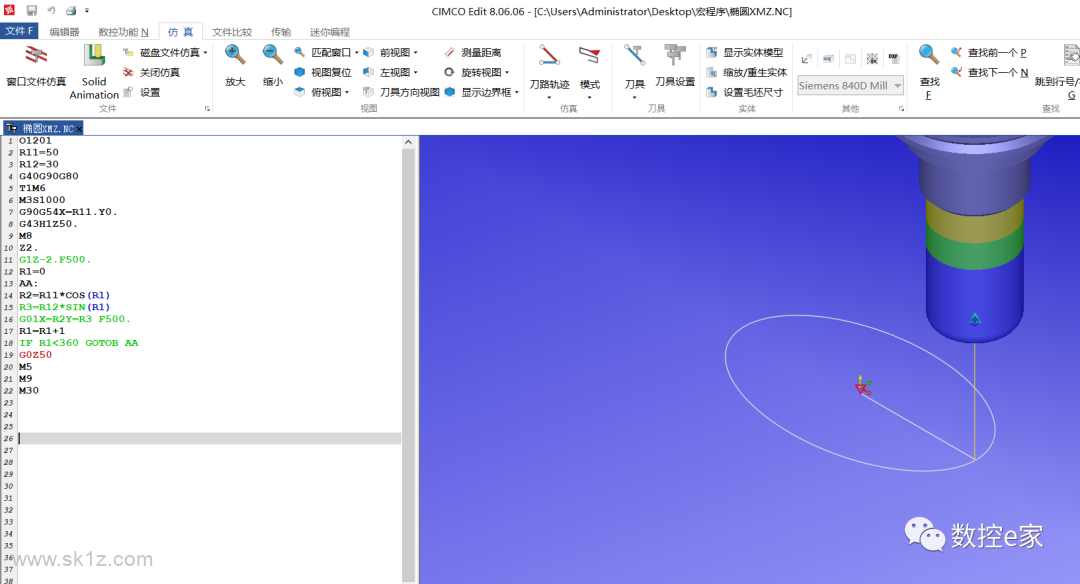Click 缩放/重生实体 zoom/regenerate solid
This screenshot has height=584, width=1080.
(x=747, y=72)
